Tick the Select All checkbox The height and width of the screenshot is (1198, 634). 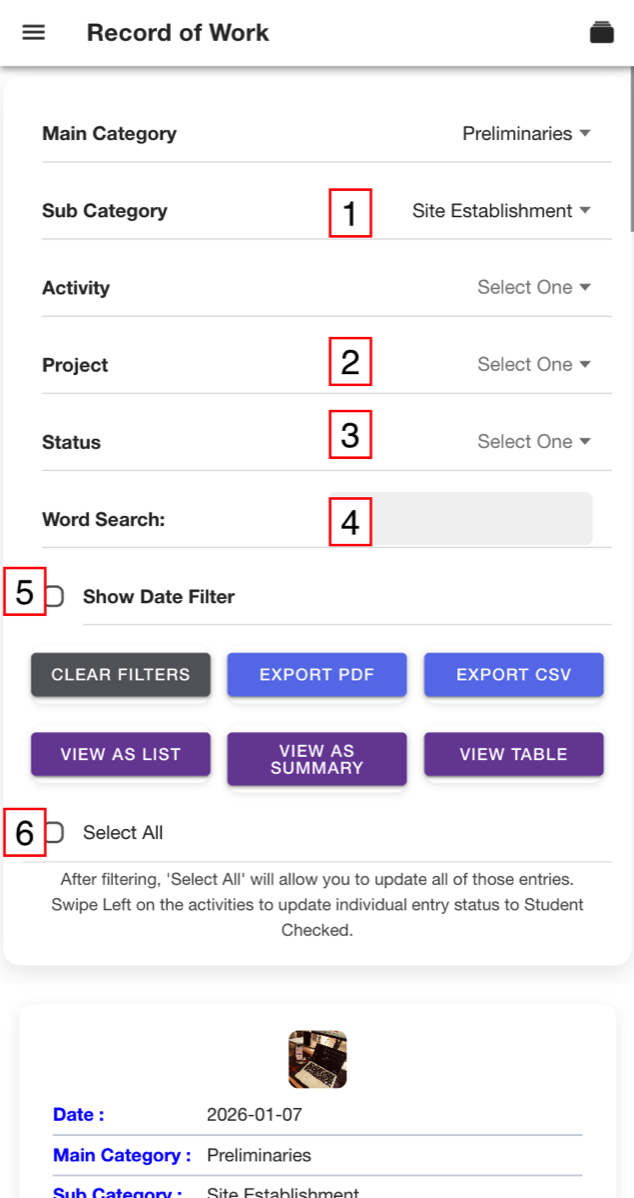[53, 833]
